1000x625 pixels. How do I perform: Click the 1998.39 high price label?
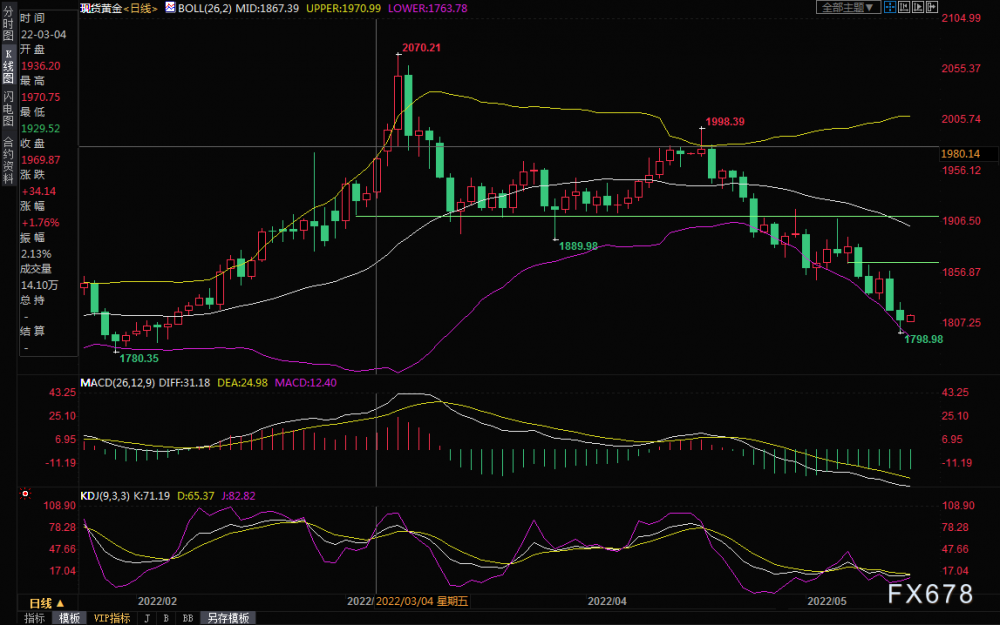point(725,121)
